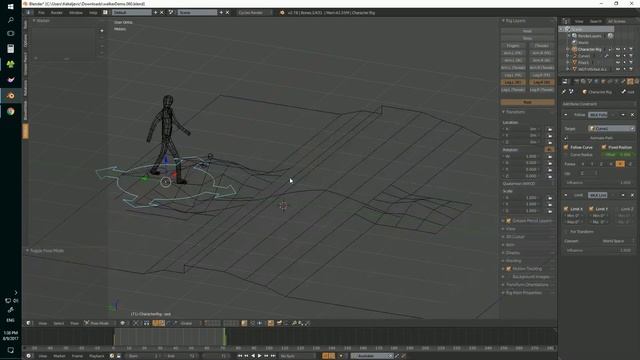The width and height of the screenshot is (640, 360).
Task: Expand the Rig Main Properties panel
Action: (x=523, y=293)
